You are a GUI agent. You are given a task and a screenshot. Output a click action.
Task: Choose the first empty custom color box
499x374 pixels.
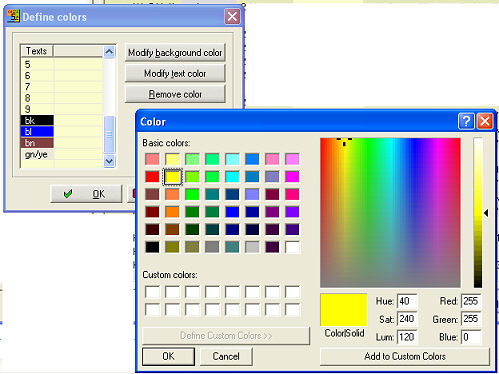click(x=152, y=292)
